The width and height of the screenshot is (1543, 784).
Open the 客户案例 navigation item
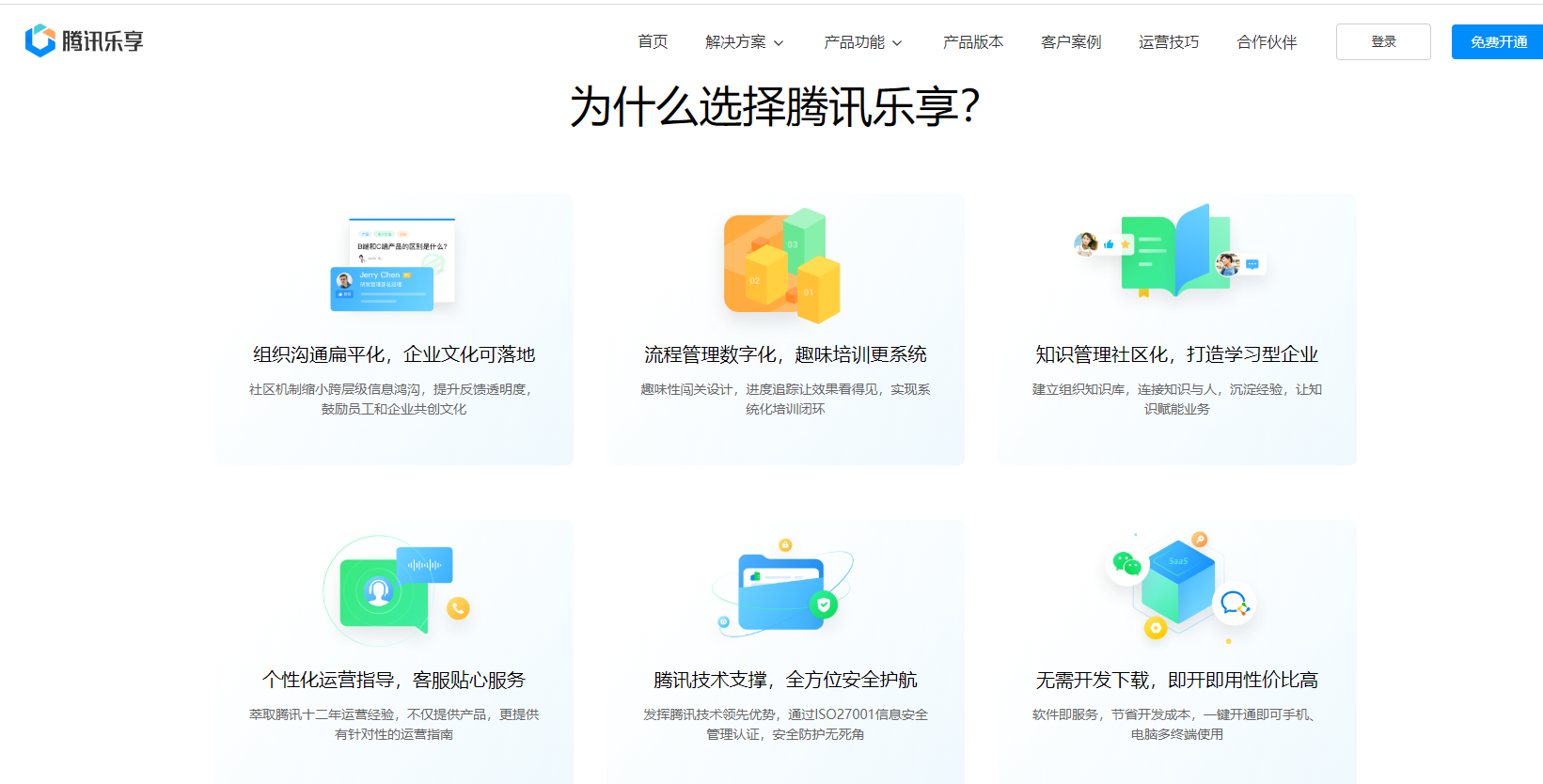pyautogui.click(x=1071, y=42)
